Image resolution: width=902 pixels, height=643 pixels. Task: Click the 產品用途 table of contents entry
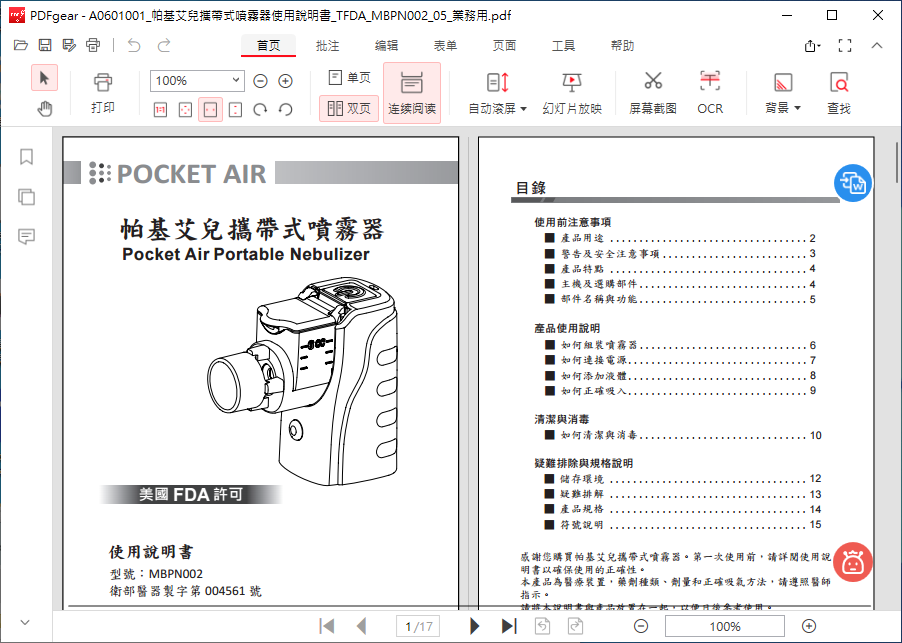pyautogui.click(x=679, y=238)
